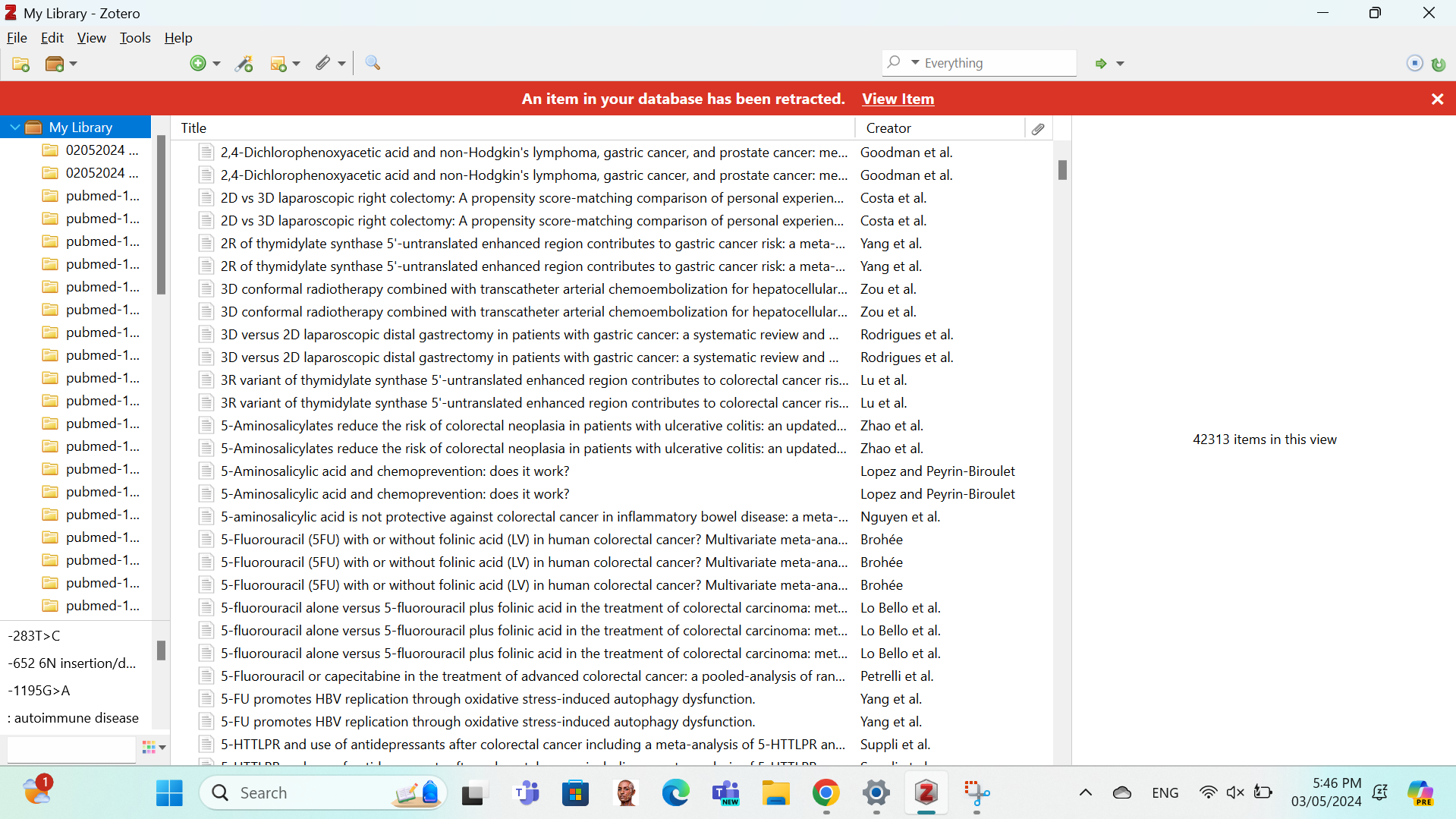Click the ENG language indicator
The width and height of the screenshot is (1456, 819).
click(x=1165, y=793)
